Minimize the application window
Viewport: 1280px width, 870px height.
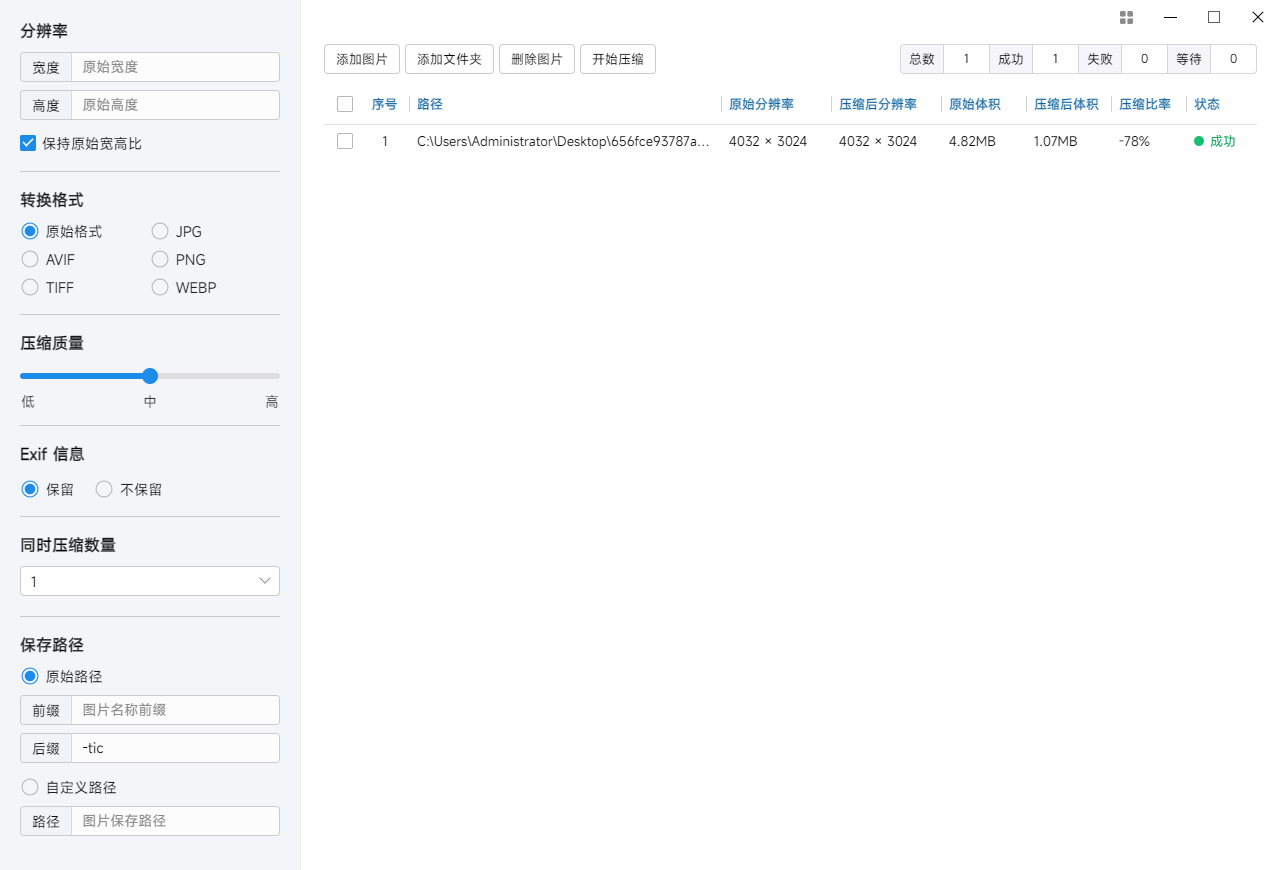tap(1170, 17)
